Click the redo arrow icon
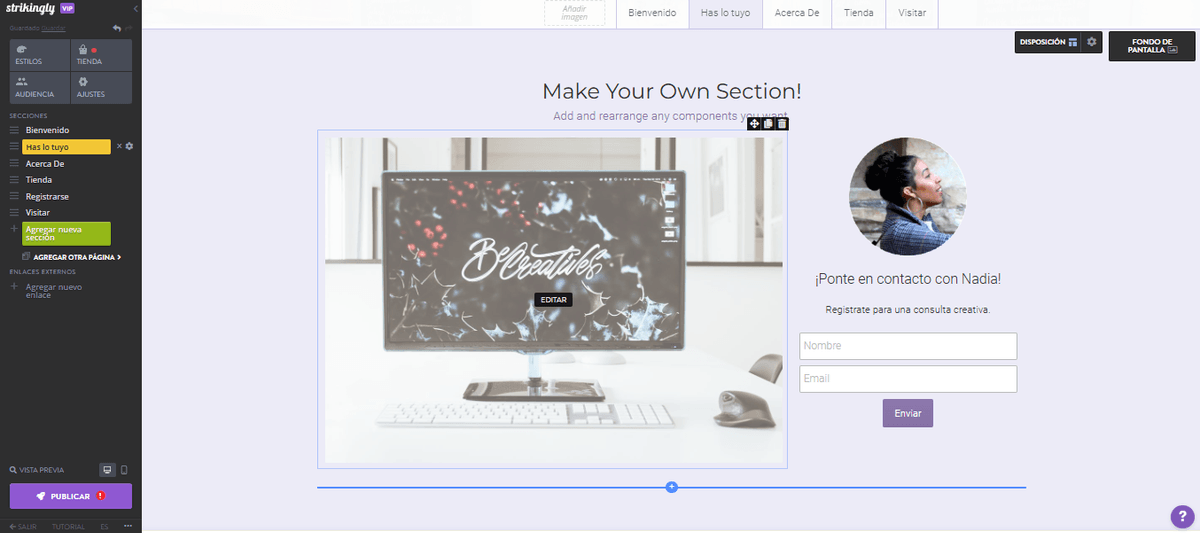The image size is (1200, 533). [129, 28]
